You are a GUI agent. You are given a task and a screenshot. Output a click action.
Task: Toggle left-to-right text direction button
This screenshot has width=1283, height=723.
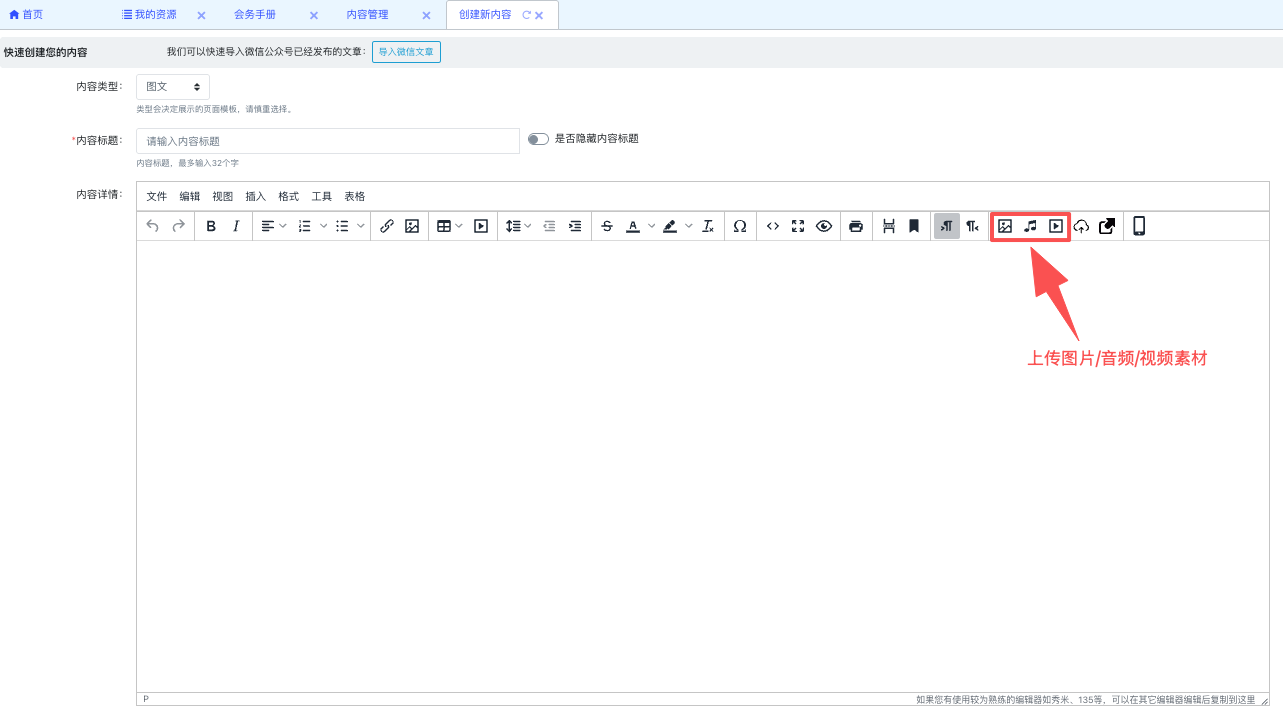tap(946, 226)
